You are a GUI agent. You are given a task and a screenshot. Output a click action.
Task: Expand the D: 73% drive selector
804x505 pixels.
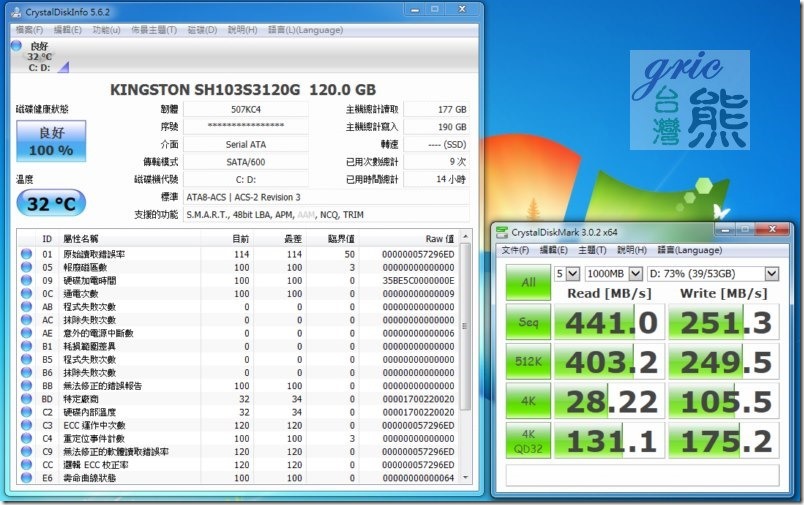[x=713, y=273]
